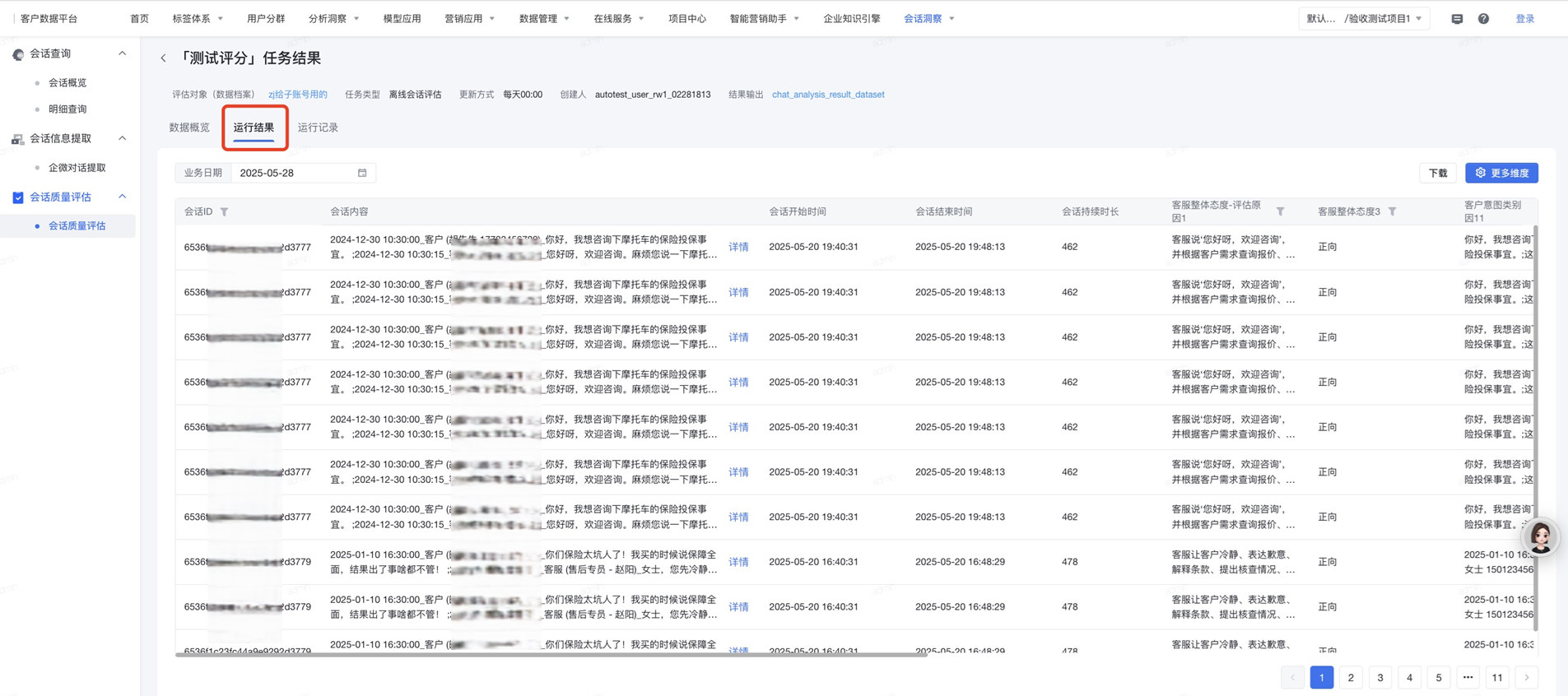Click the filter icon next to 会话ID

[x=225, y=212]
